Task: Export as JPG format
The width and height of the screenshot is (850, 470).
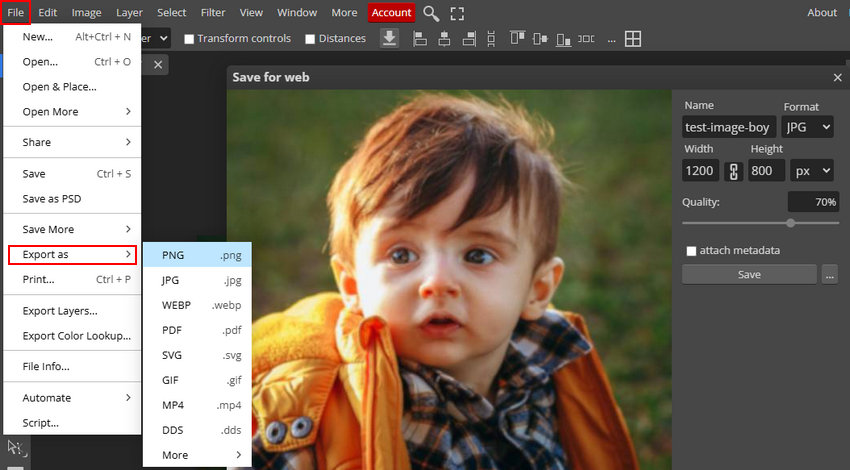Action: pyautogui.click(x=197, y=280)
